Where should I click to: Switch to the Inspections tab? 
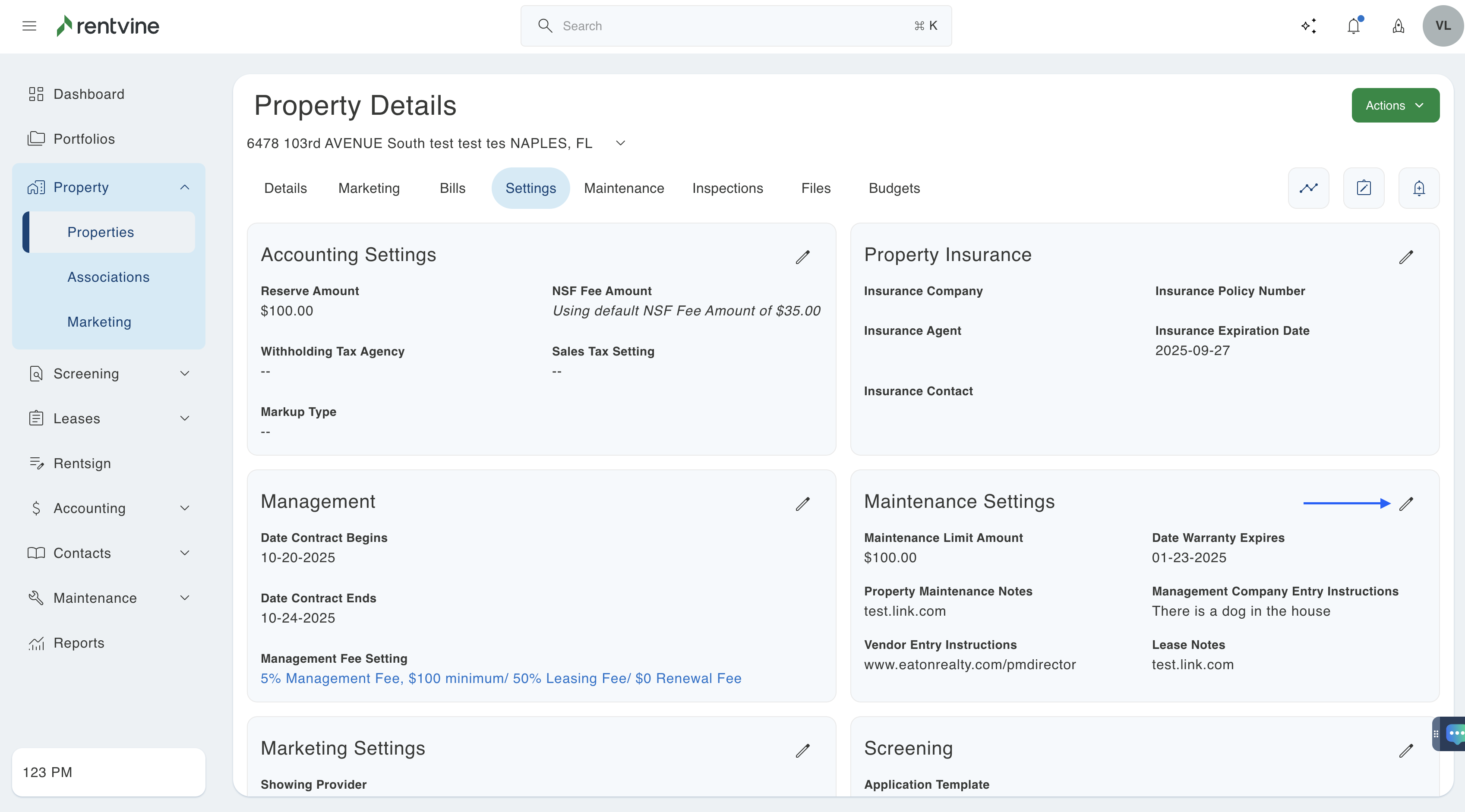727,188
